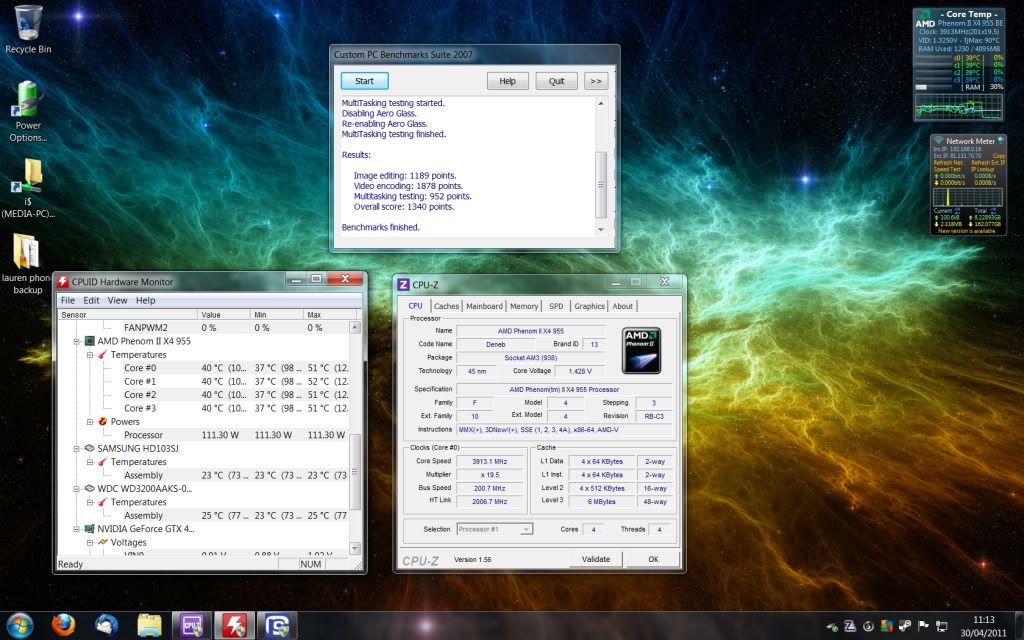Open the View menu in Hardware Monitor
Viewport: 1024px width, 640px height.
click(117, 300)
